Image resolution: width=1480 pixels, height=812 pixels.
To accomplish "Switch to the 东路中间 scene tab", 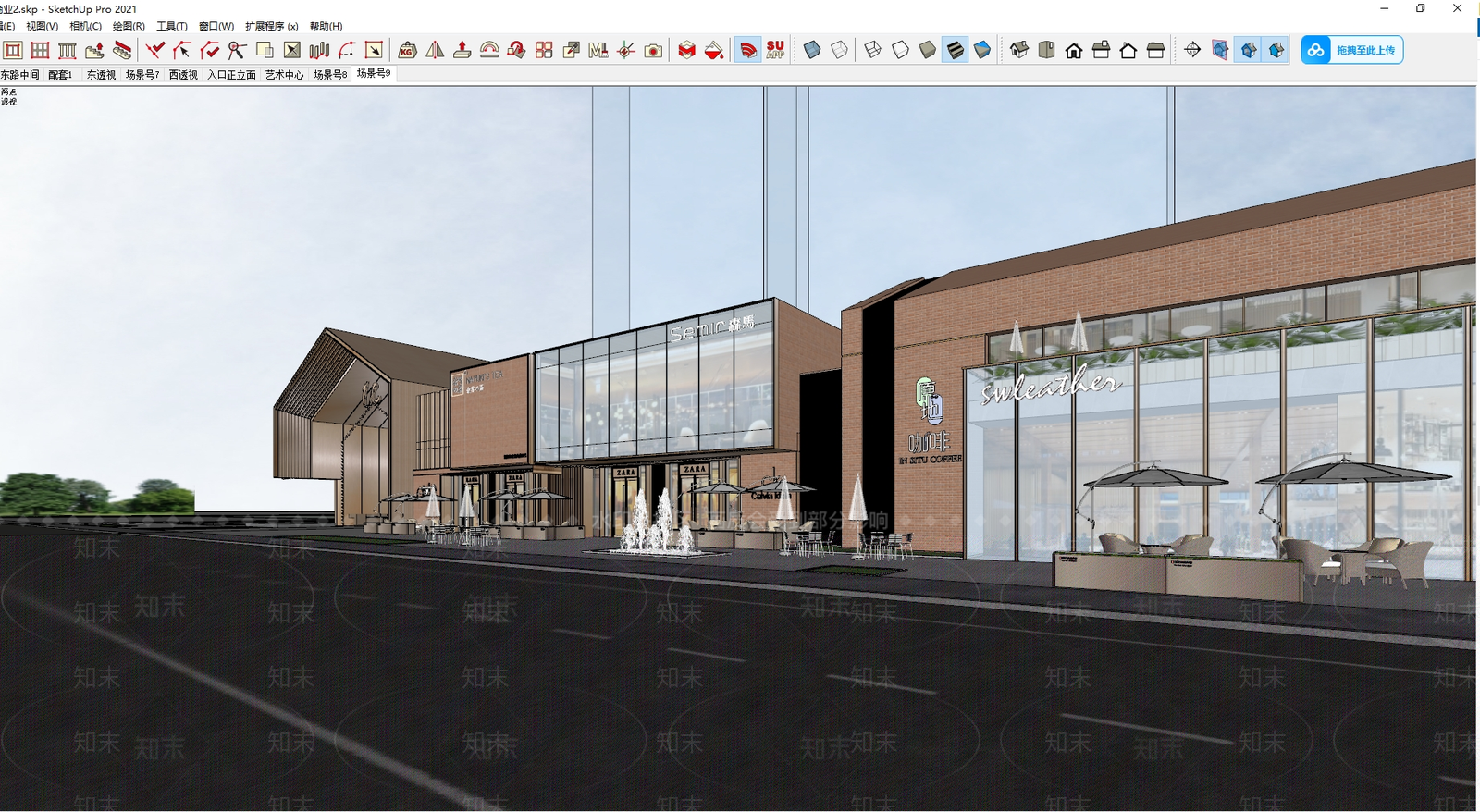I will (x=20, y=75).
